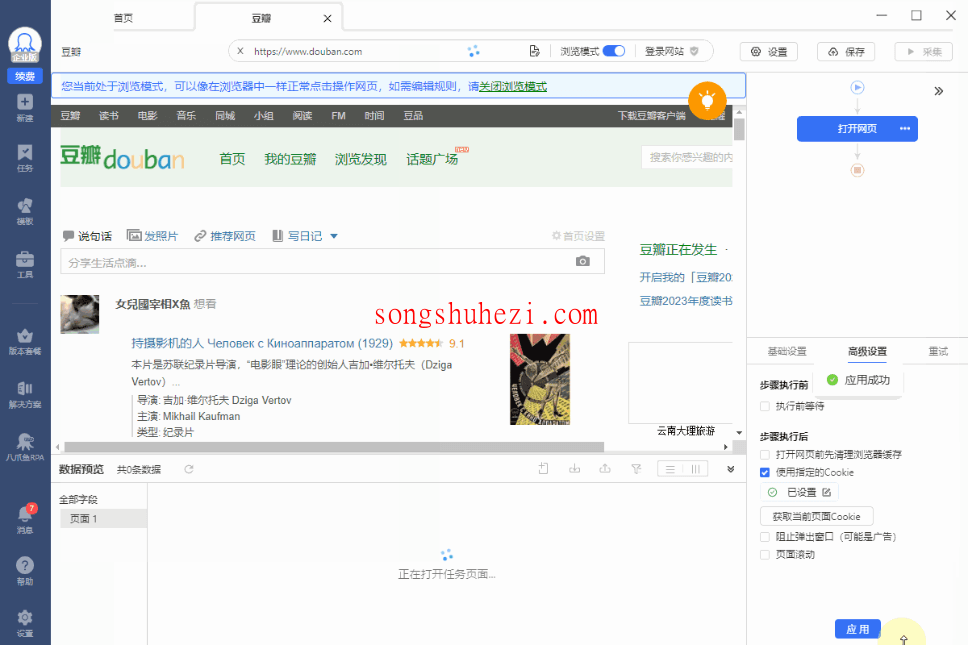970x645 pixels.
Task: Click the top-right 设置 button
Action: pyautogui.click(x=769, y=52)
